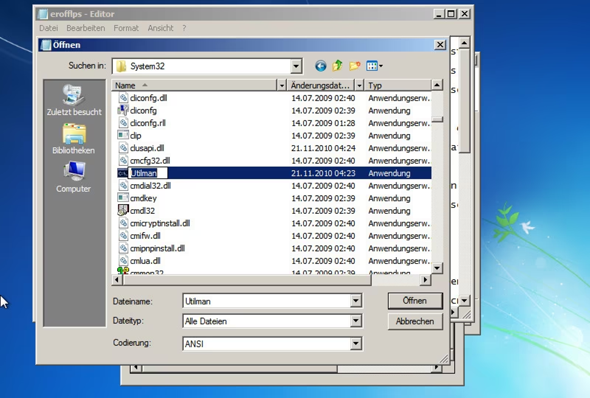This screenshot has width=590, height=398.
Task: Open the view menu icon in toolbar
Action: coord(374,66)
